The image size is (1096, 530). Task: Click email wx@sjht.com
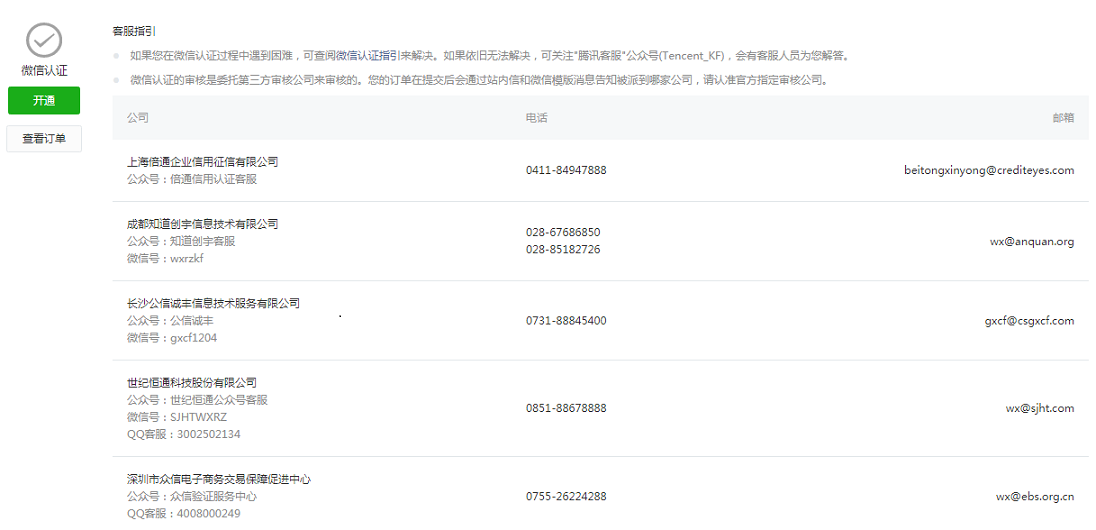[1040, 408]
